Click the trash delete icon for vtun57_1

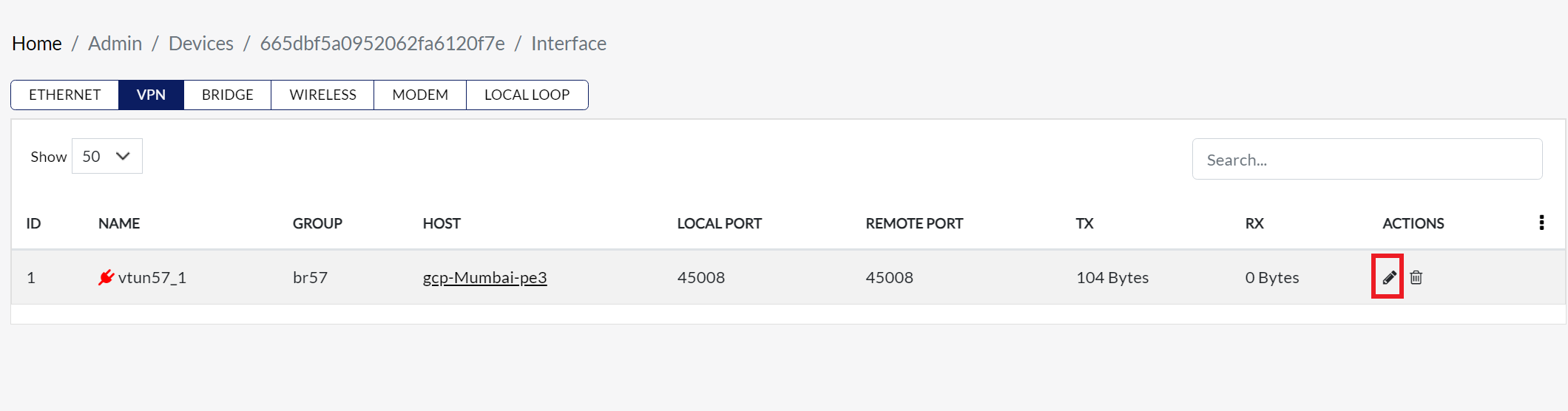pos(1416,277)
